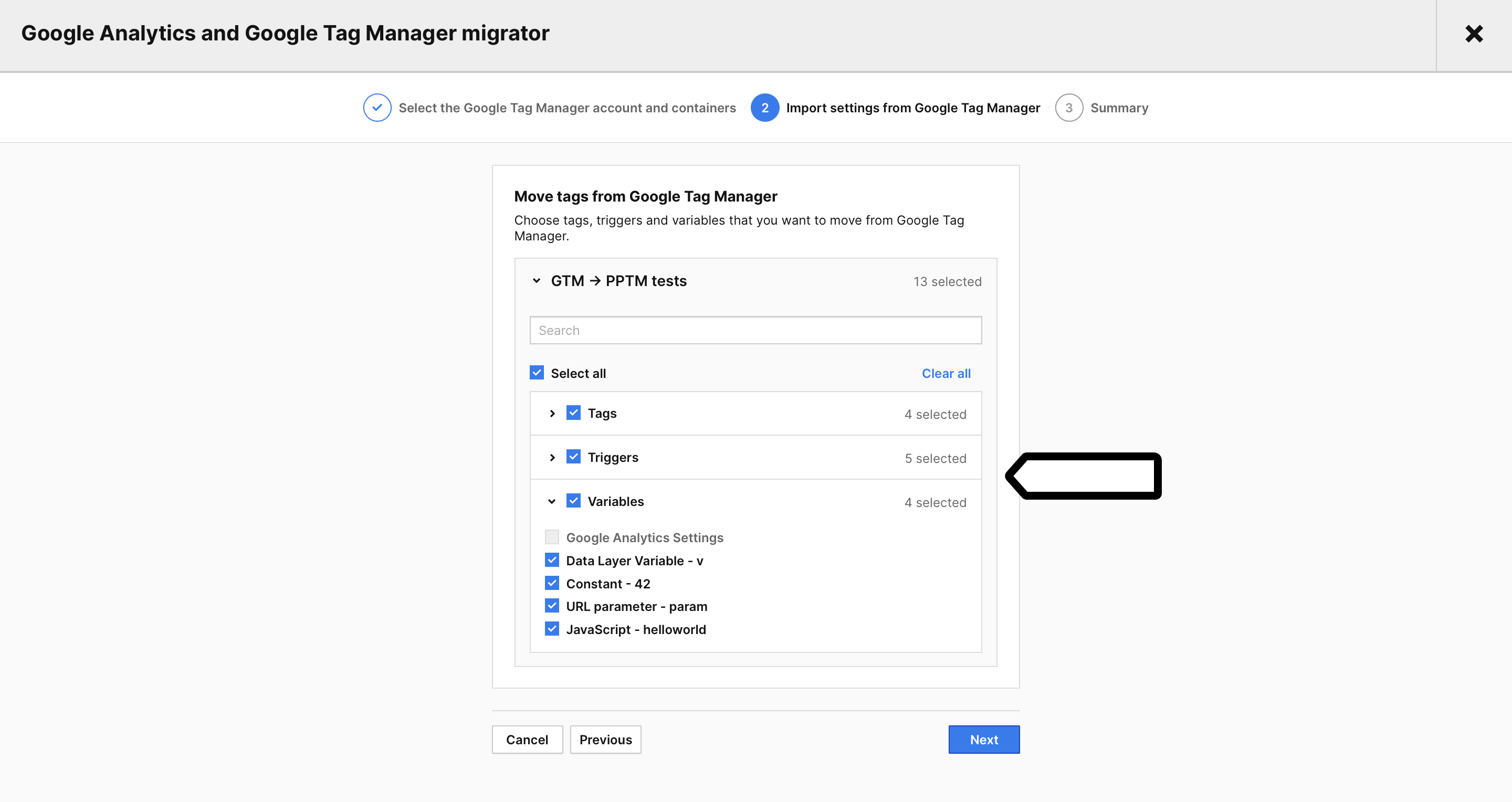This screenshot has width=1512, height=802.
Task: Click the 'Select all' label text
Action: click(x=578, y=373)
